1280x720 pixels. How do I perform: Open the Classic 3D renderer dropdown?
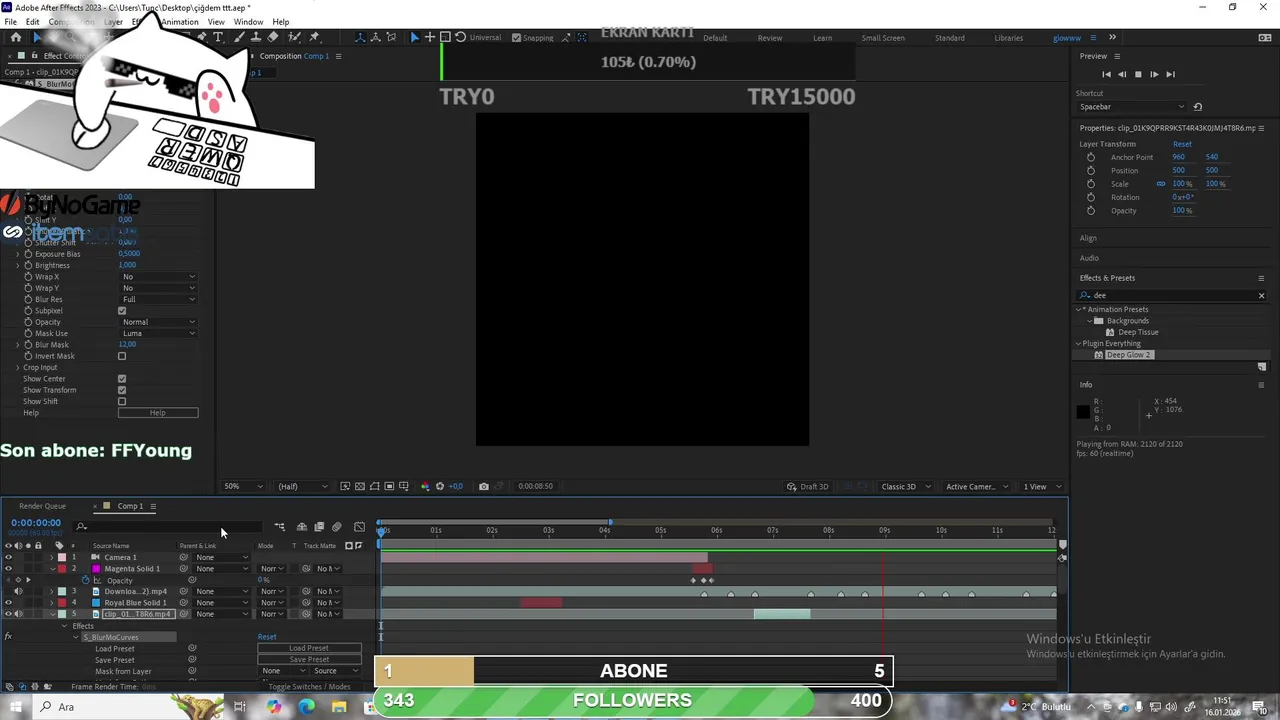(905, 487)
